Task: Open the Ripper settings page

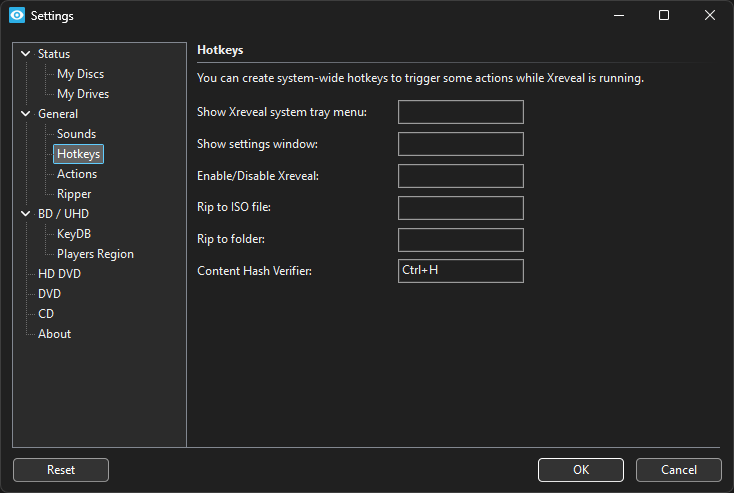Action: (x=74, y=194)
